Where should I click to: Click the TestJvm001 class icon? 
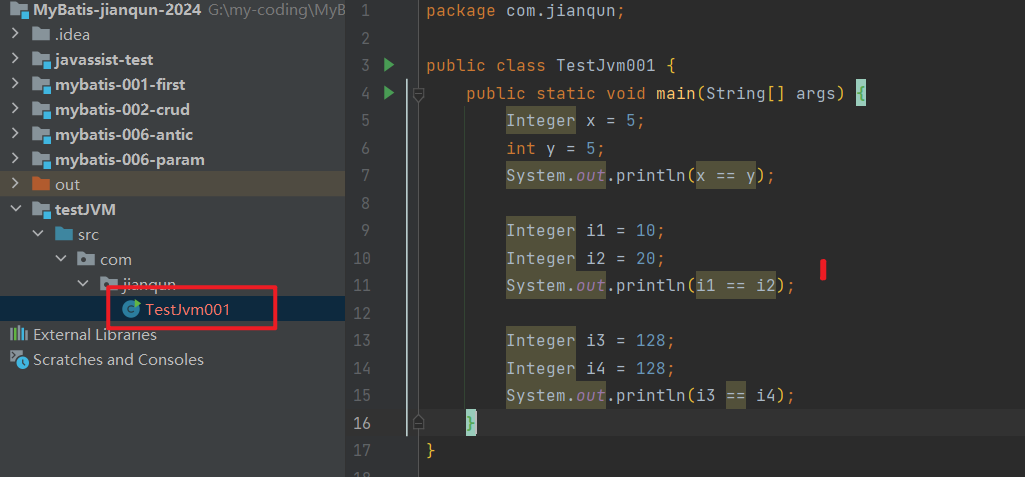click(131, 309)
